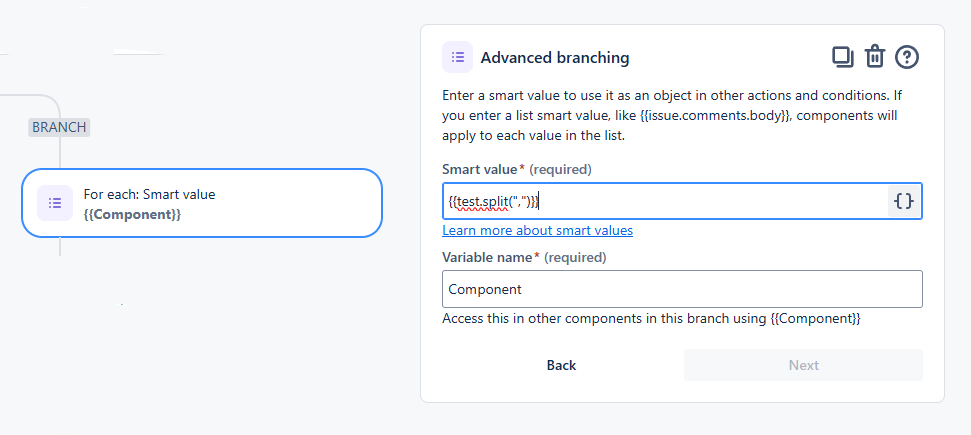The height and width of the screenshot is (435, 971).
Task: Delete the component with trash icon
Action: 874,57
